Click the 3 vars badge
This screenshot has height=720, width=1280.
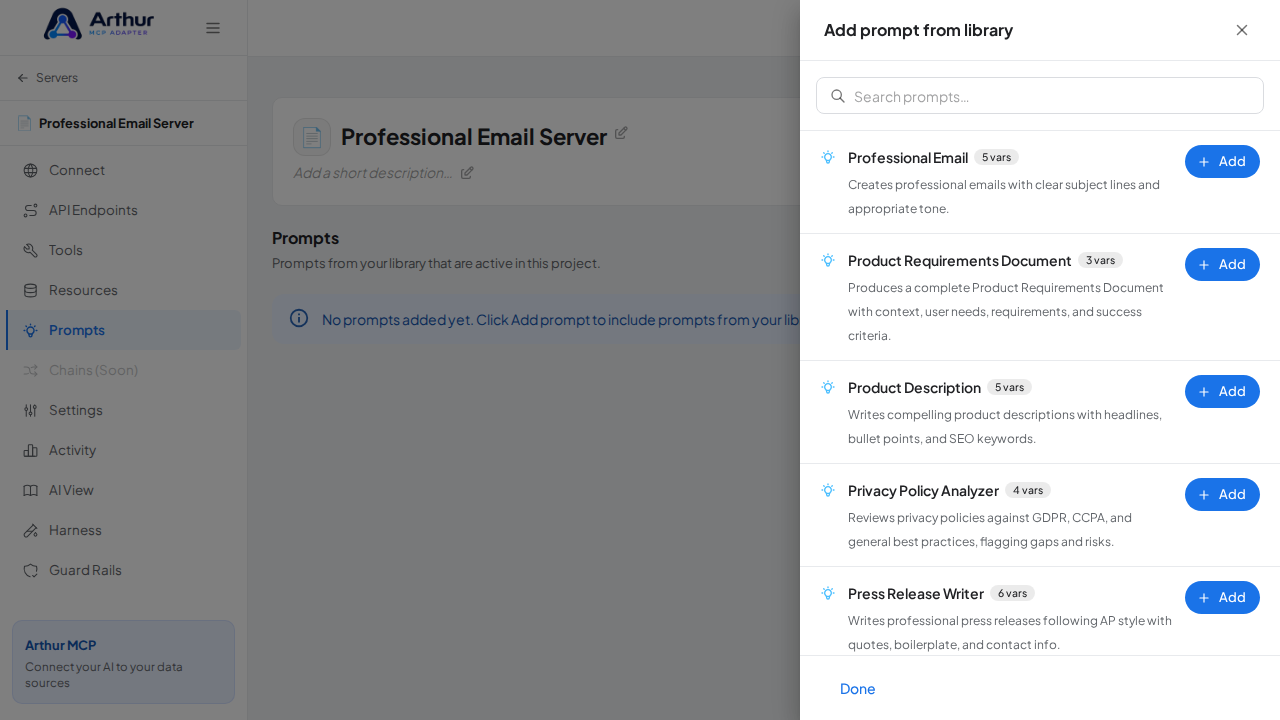(1100, 260)
